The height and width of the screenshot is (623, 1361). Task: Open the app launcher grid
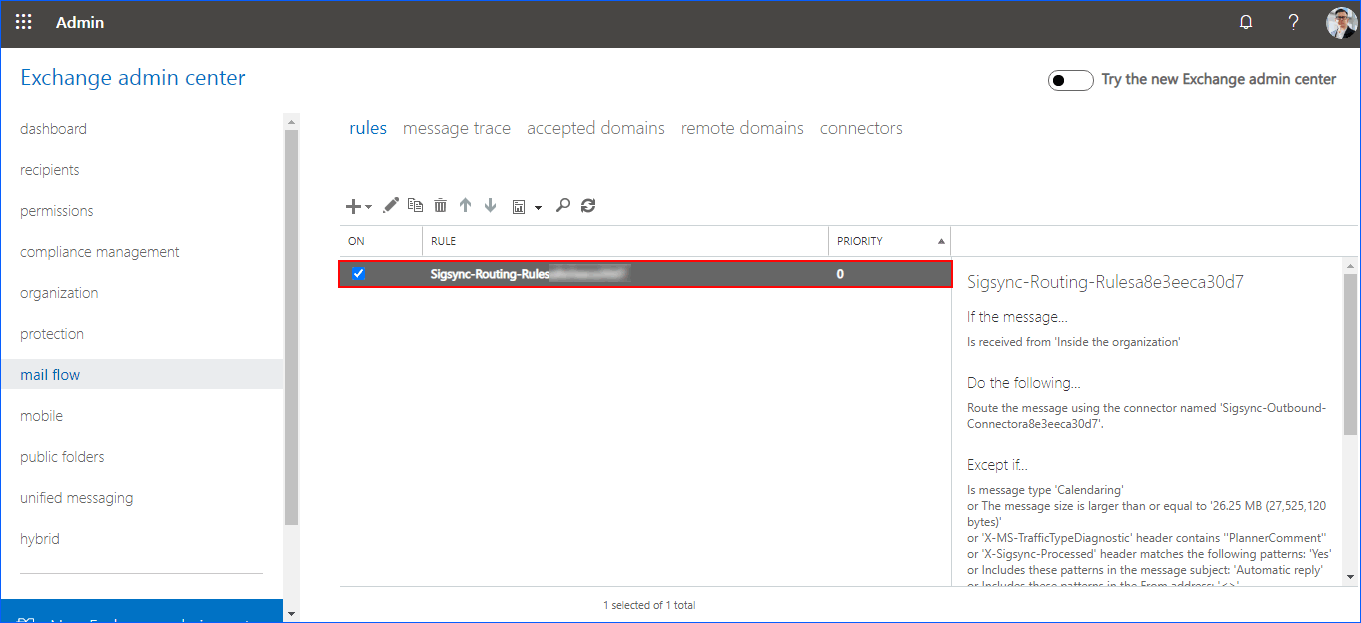(x=24, y=22)
